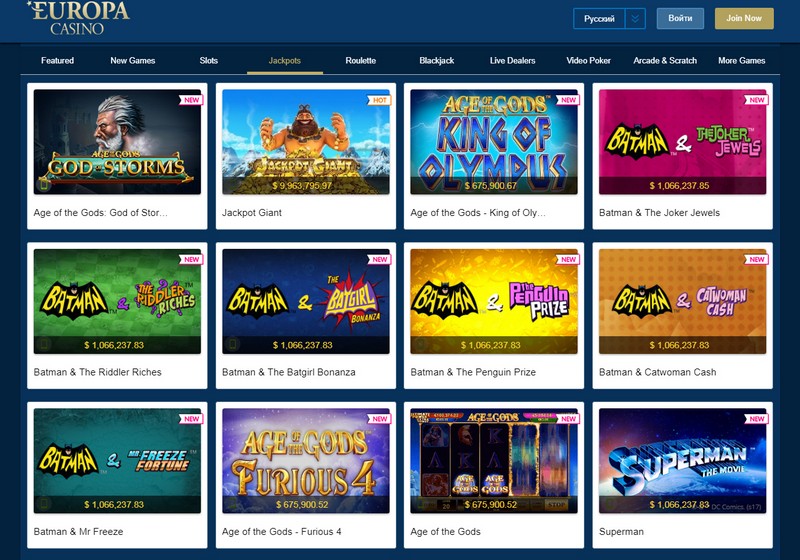
Task: Switch to Live Dealers tab
Action: (x=513, y=60)
